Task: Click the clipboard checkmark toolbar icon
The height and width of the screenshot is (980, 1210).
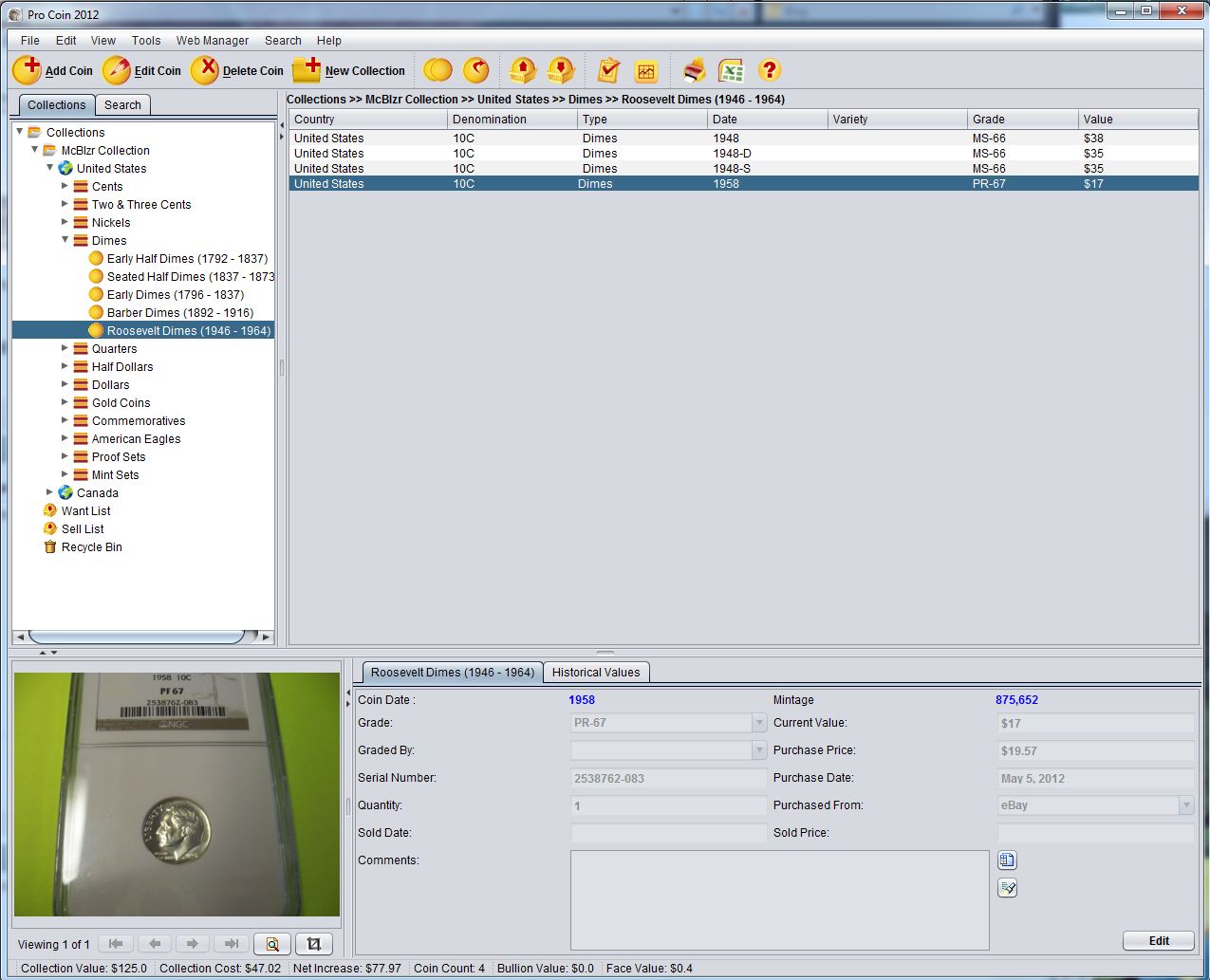Action: click(608, 70)
